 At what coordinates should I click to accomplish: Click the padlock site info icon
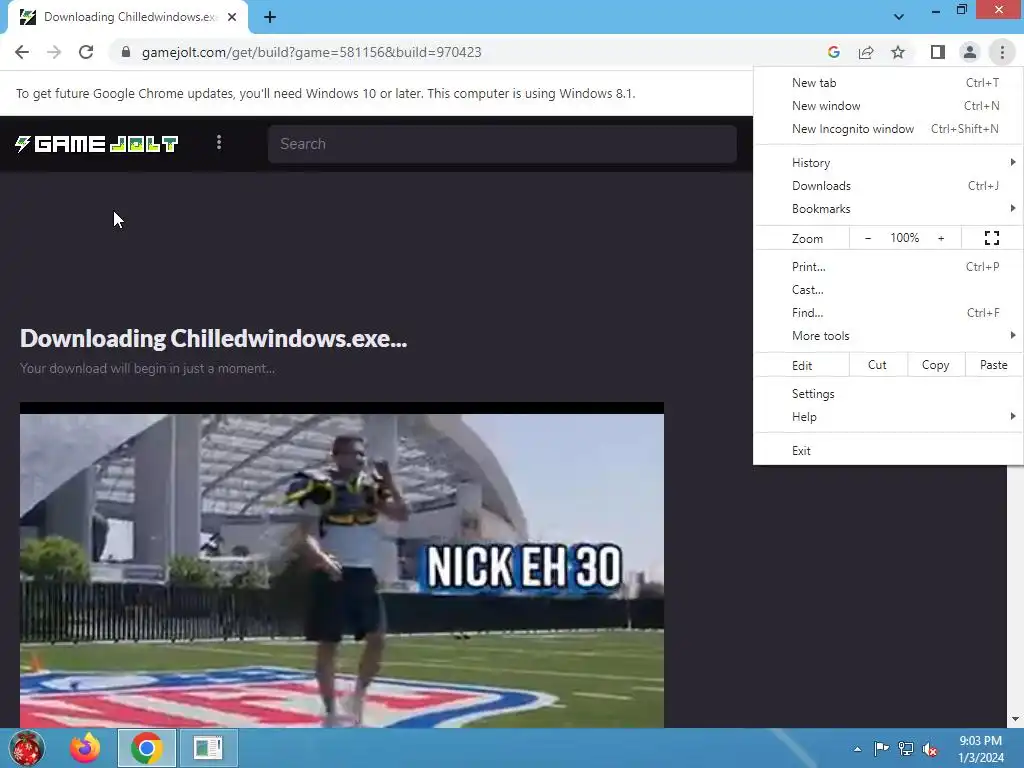coord(126,52)
